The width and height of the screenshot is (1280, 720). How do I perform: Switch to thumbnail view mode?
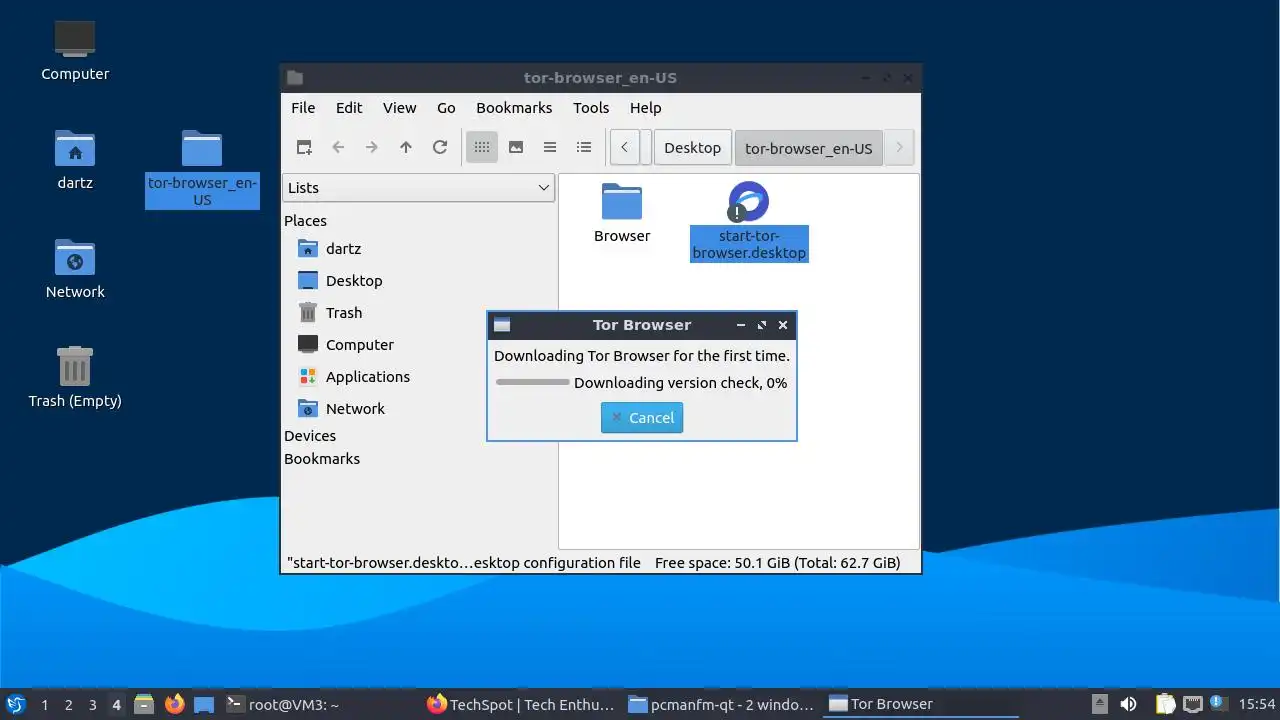[516, 147]
